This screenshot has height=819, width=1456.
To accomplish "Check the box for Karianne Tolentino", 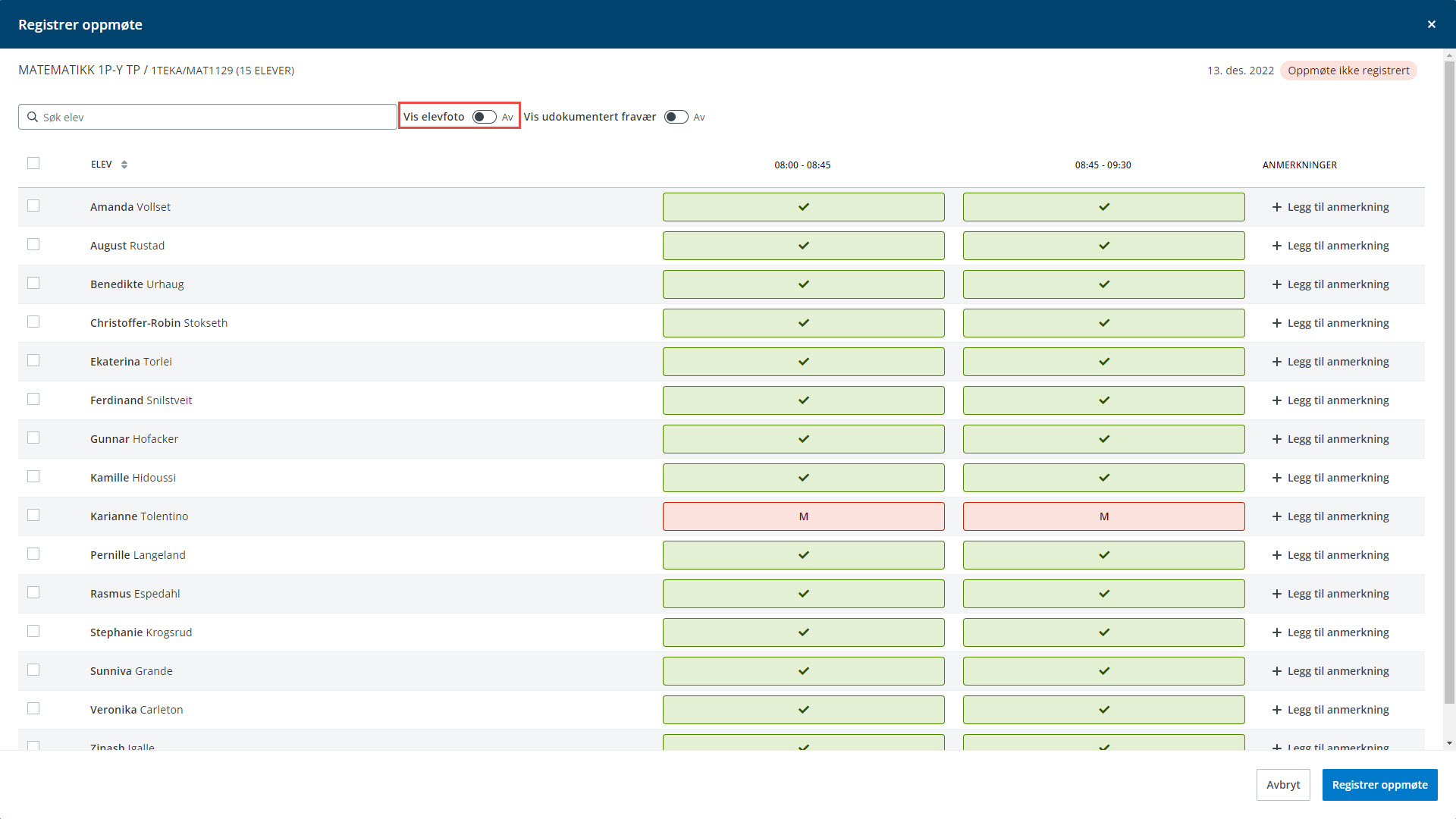I will (x=33, y=515).
